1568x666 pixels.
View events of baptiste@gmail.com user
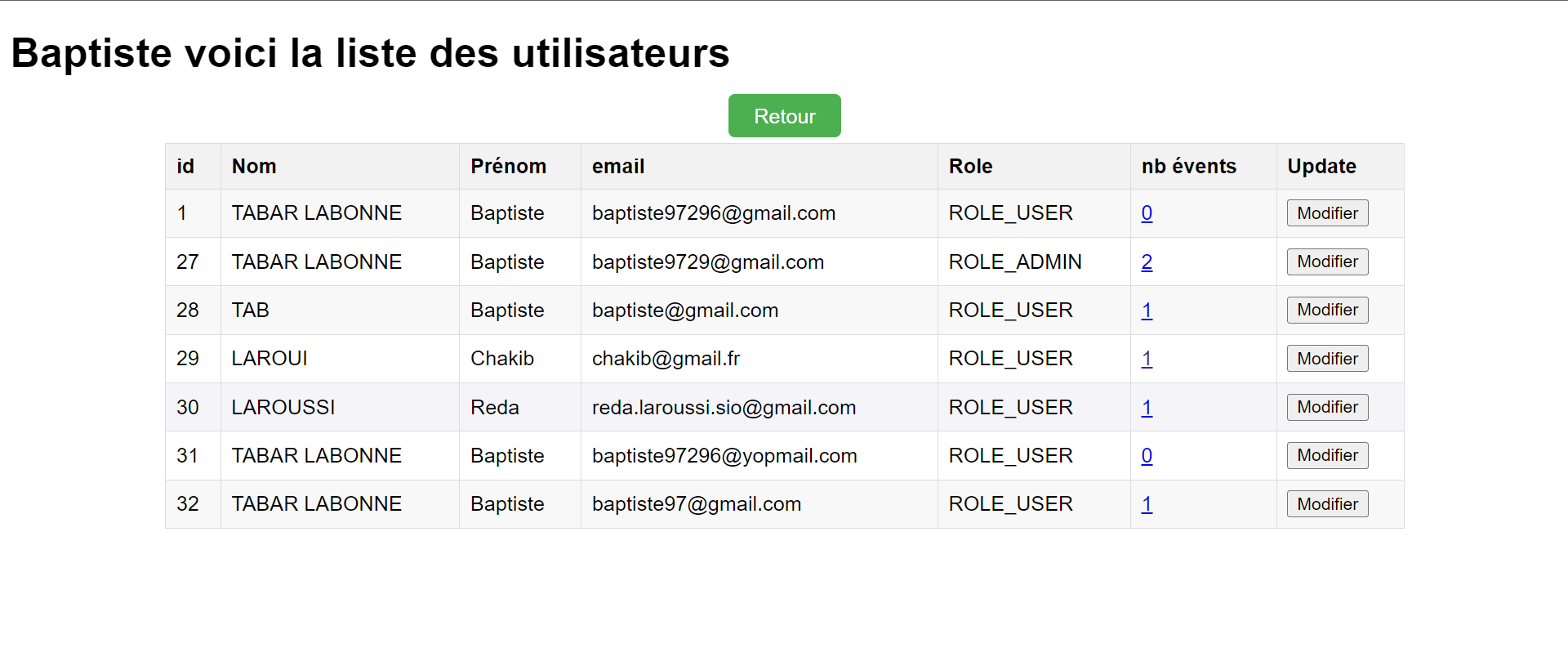(x=1147, y=311)
